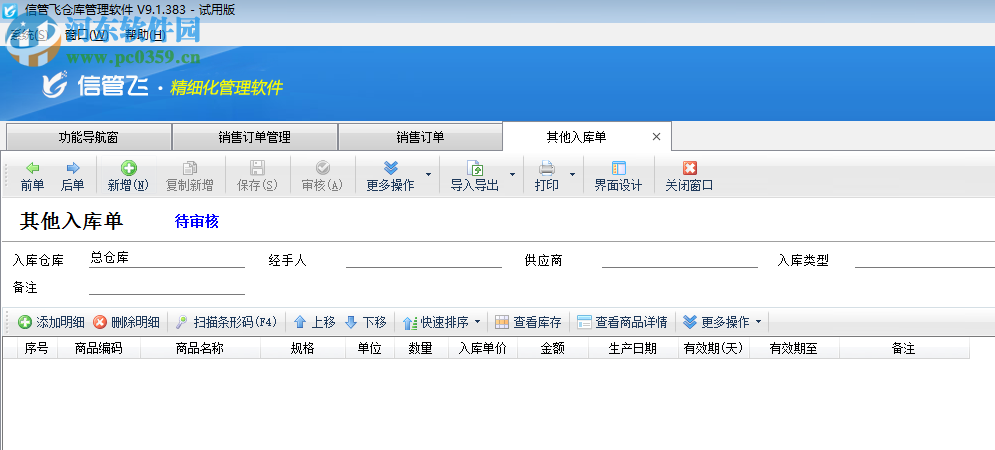Image resolution: width=995 pixels, height=450 pixels.
Task: Click the 复制新增 copy-new icon
Action: [189, 168]
